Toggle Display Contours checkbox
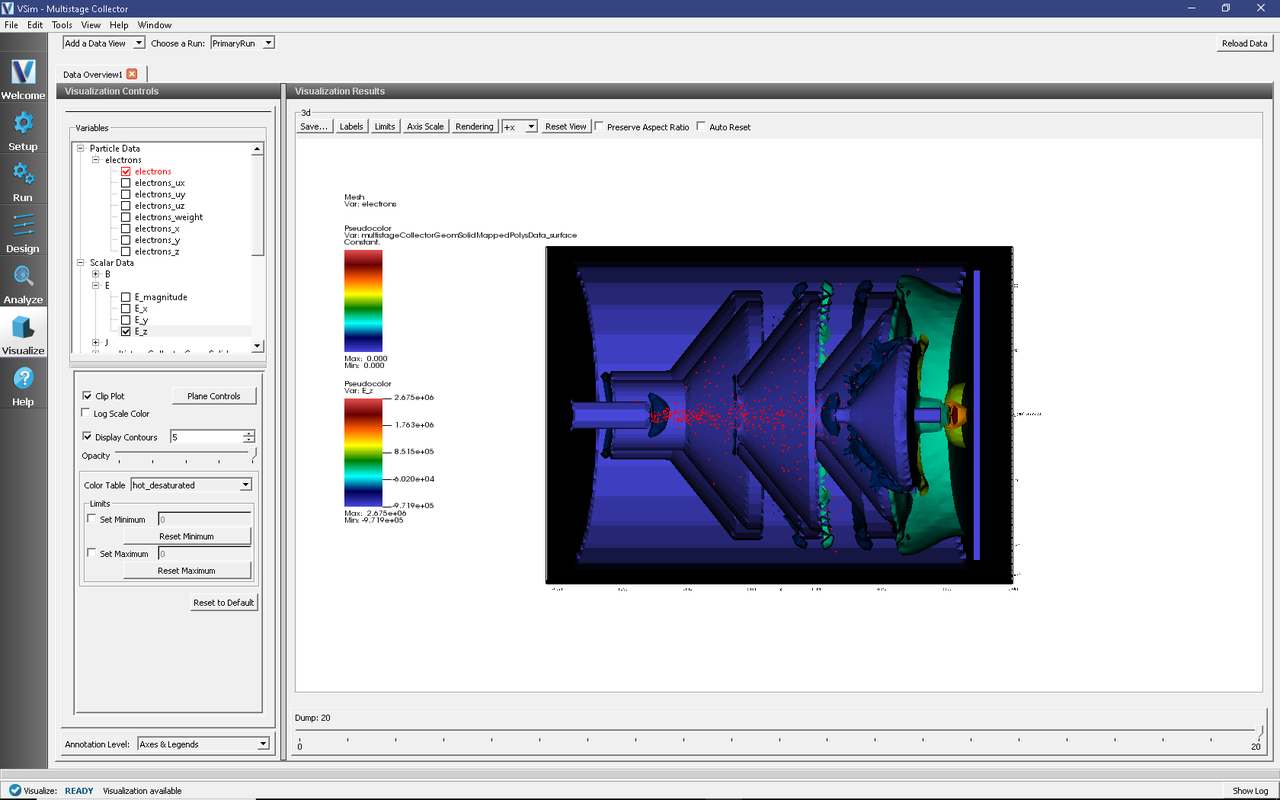 pyautogui.click(x=87, y=437)
